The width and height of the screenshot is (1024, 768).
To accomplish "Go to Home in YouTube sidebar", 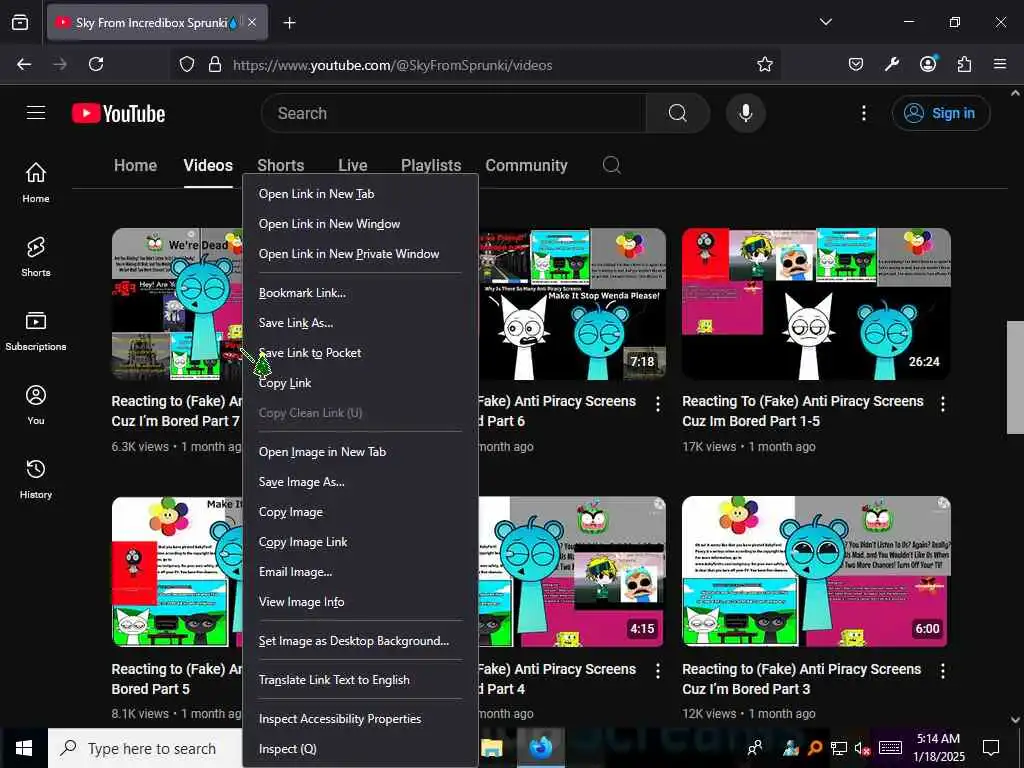I will click(36, 183).
